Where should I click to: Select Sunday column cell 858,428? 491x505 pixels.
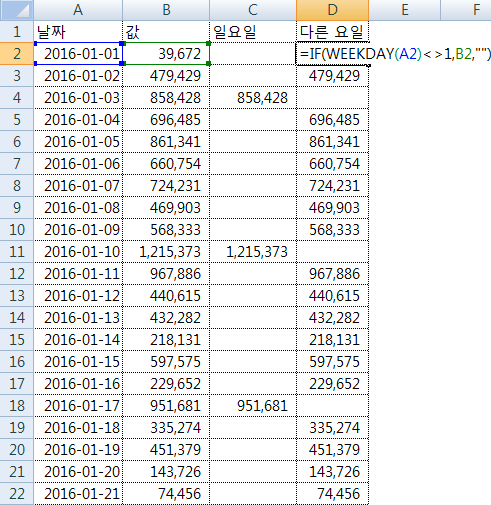click(253, 98)
